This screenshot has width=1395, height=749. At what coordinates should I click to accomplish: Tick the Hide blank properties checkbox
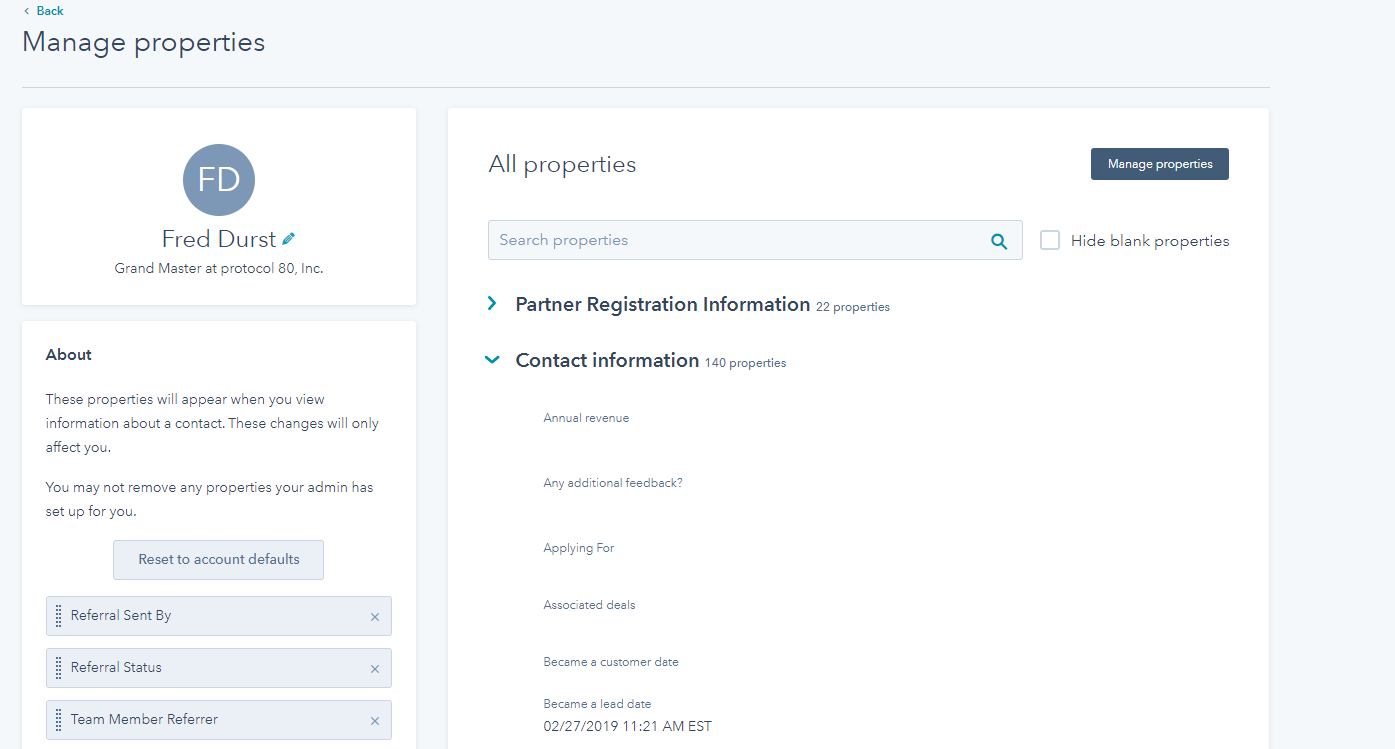(1050, 240)
